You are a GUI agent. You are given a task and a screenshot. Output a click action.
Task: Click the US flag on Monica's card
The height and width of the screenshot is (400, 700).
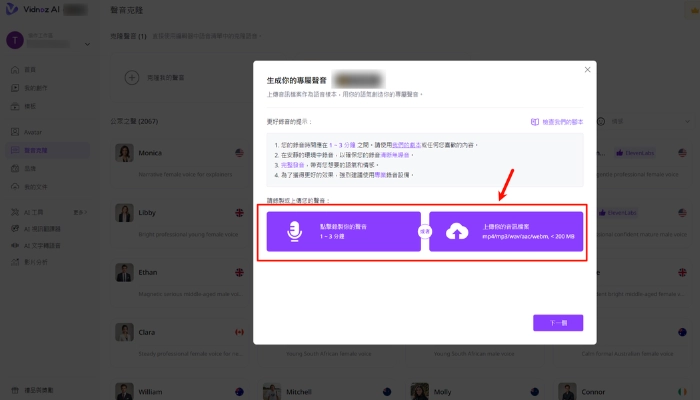(239, 153)
